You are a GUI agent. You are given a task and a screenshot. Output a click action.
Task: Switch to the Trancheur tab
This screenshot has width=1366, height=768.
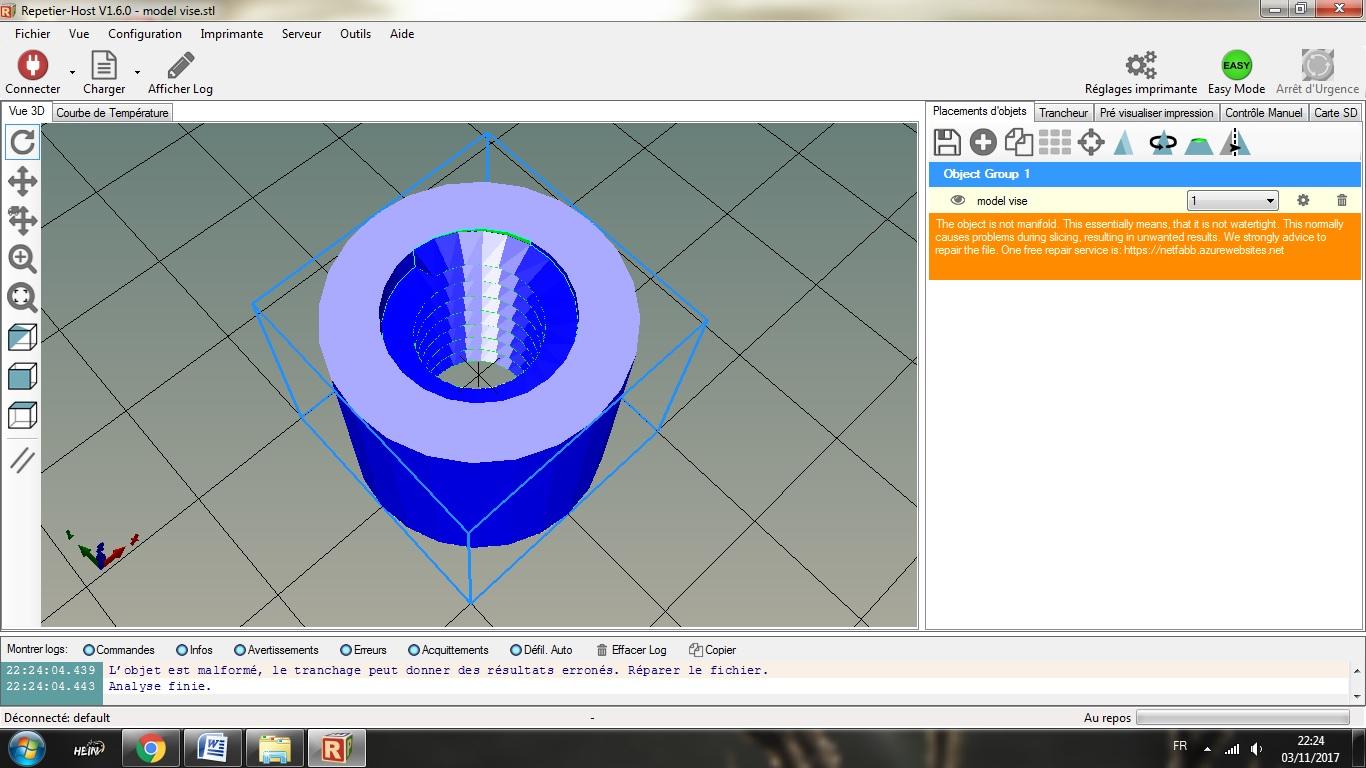(x=1063, y=113)
